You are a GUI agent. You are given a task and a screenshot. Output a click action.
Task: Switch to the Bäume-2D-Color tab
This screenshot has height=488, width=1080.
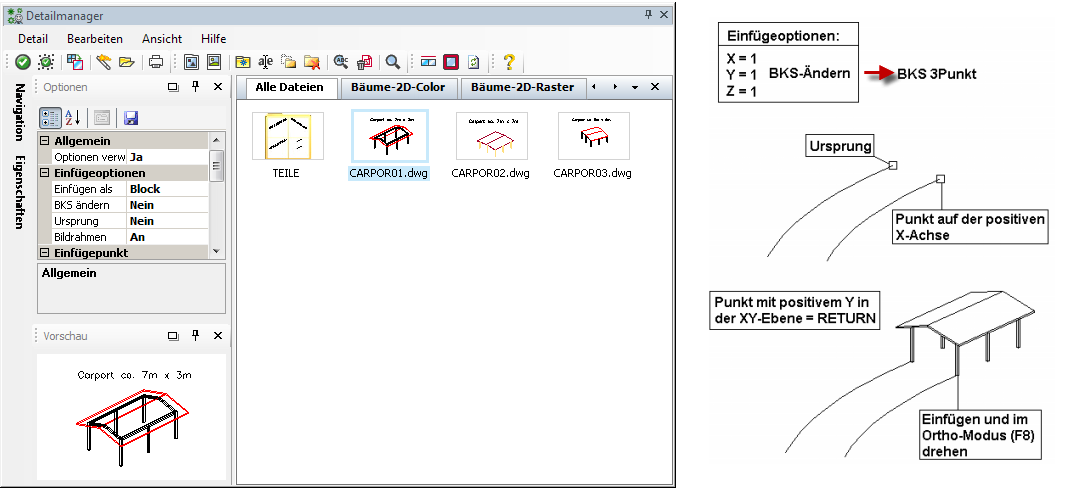(x=397, y=88)
